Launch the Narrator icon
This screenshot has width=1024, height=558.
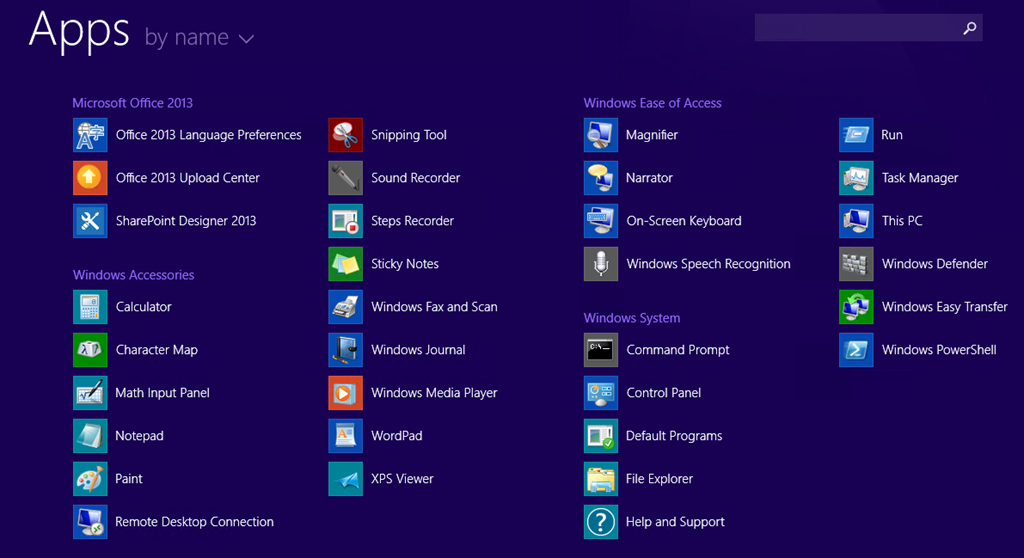pos(601,178)
